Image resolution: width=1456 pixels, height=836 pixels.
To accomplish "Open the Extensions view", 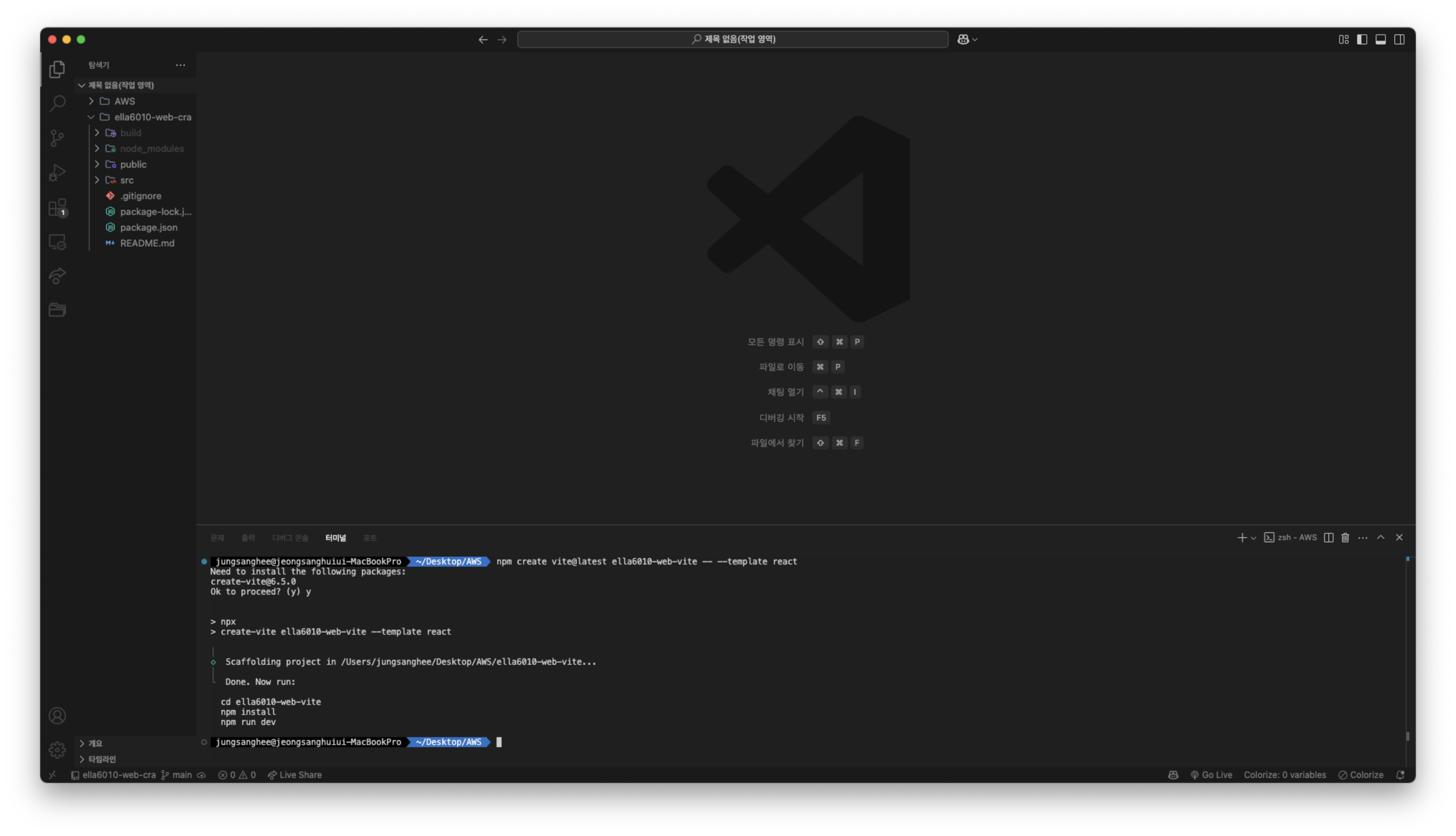I will (57, 207).
